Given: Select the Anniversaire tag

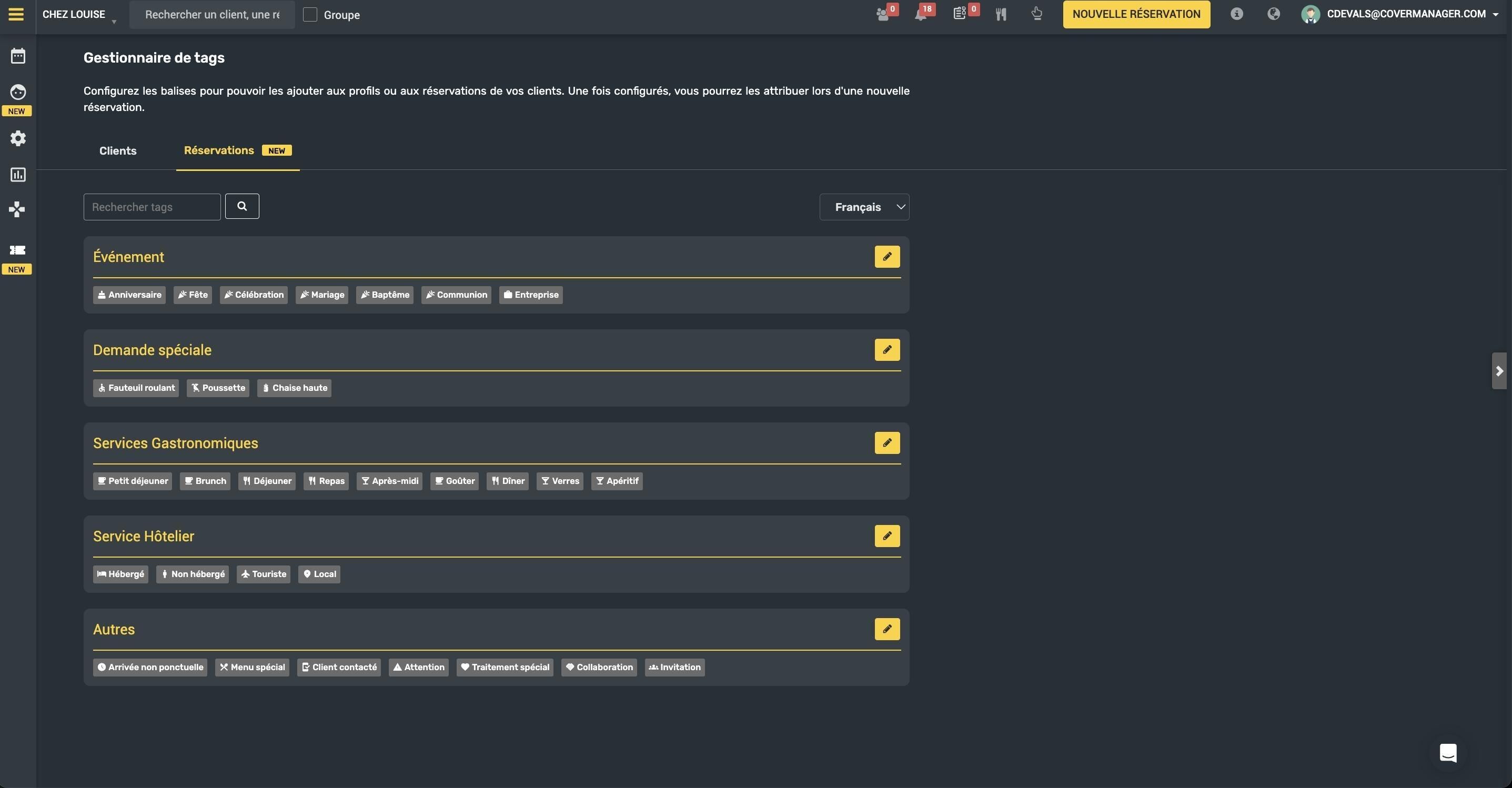Looking at the screenshot, I should coord(129,295).
